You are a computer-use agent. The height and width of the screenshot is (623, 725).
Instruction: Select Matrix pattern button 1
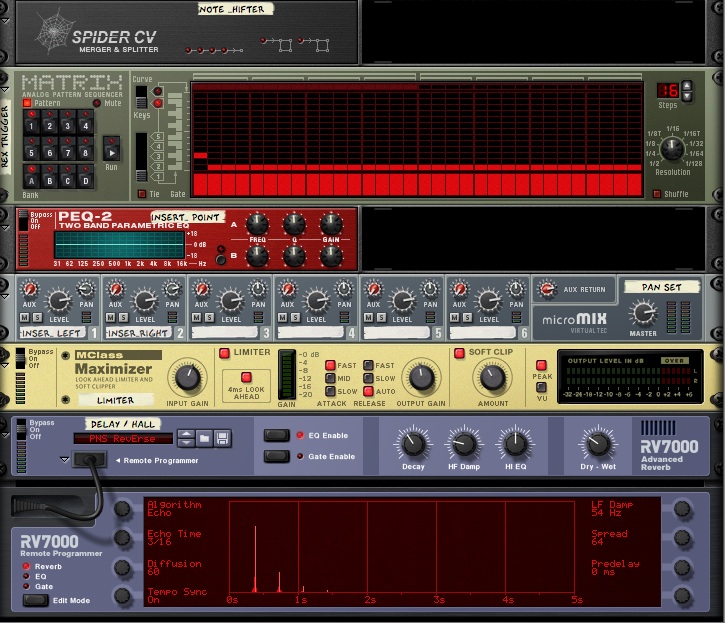coord(31,122)
